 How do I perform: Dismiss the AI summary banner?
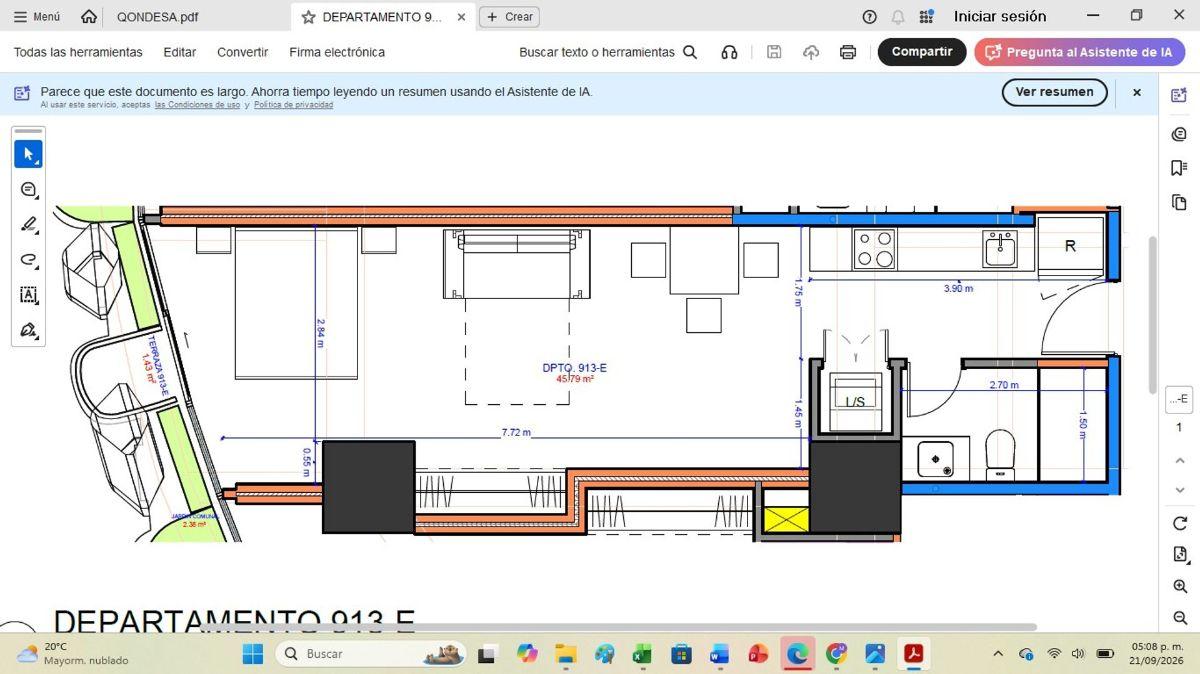click(x=1136, y=92)
